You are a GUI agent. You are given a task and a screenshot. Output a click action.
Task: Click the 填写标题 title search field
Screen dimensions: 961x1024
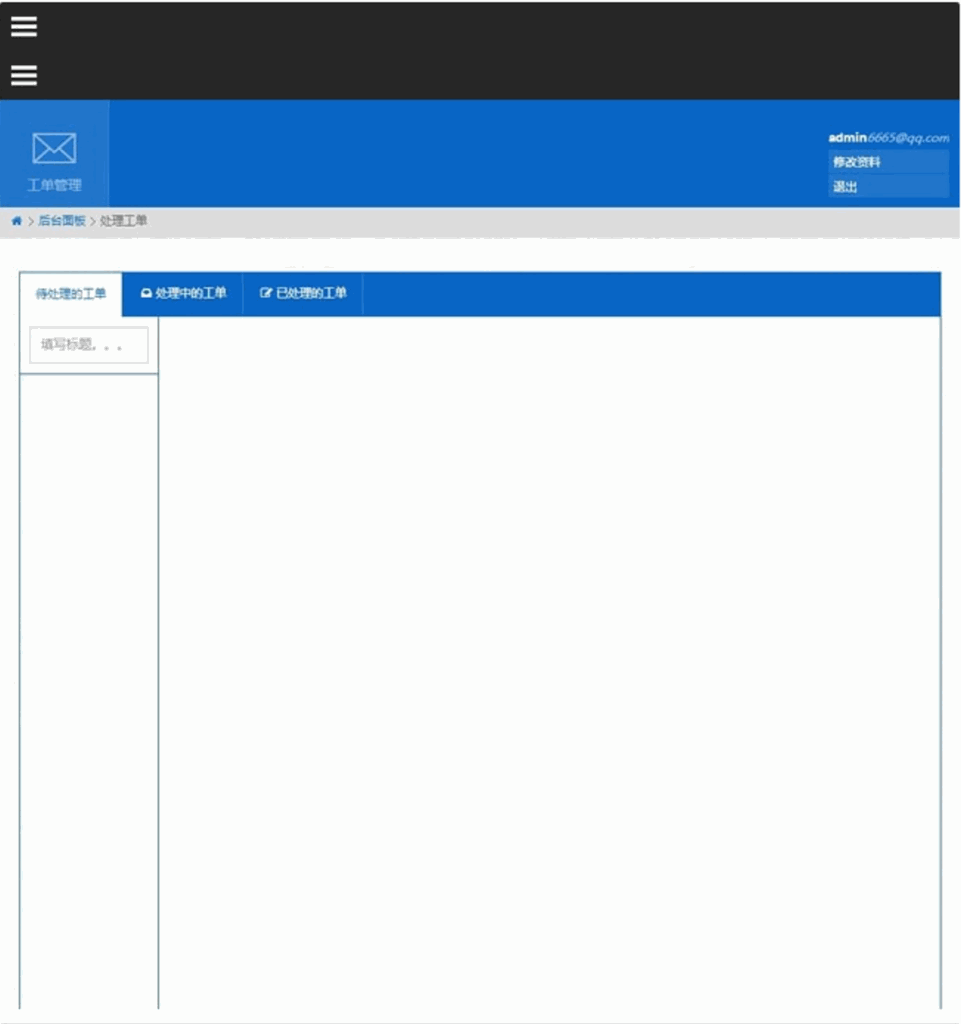point(88,344)
